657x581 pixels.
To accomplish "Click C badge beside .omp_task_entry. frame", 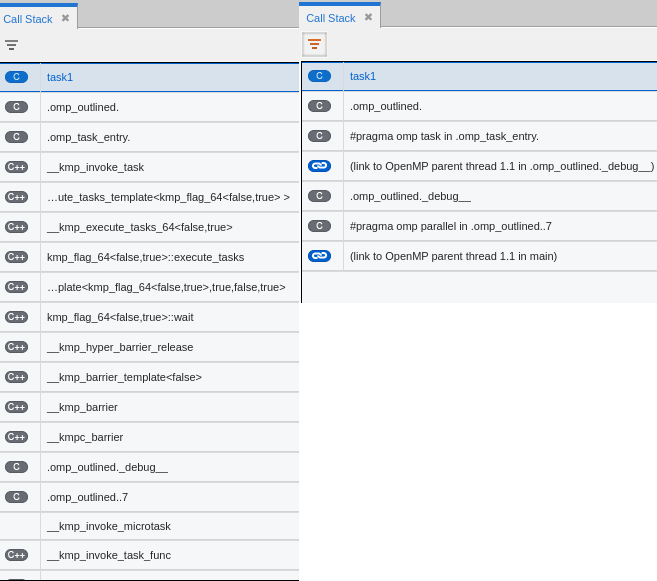I will point(16,137).
